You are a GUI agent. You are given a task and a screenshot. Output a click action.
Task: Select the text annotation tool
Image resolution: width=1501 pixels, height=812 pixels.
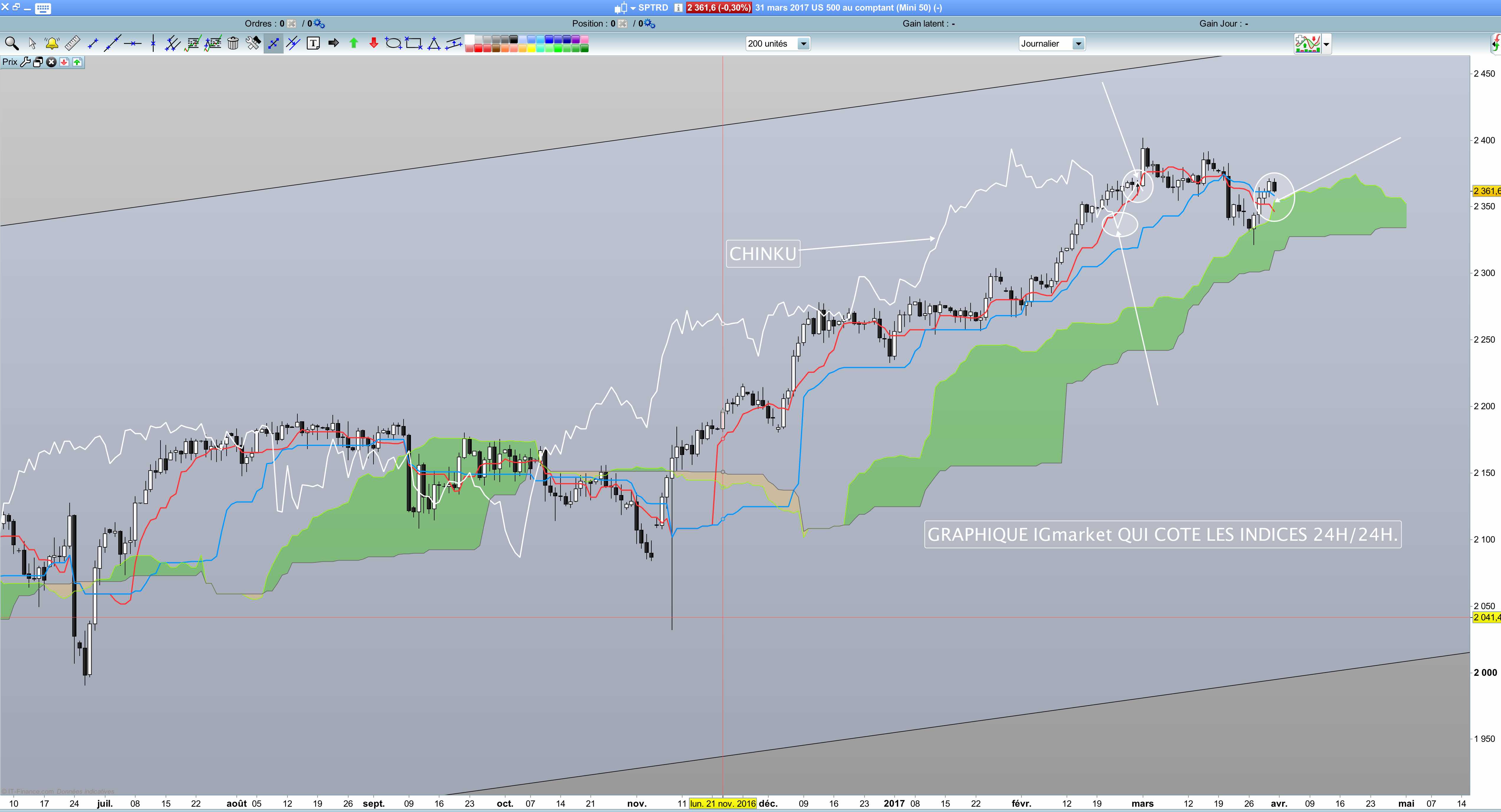[314, 43]
